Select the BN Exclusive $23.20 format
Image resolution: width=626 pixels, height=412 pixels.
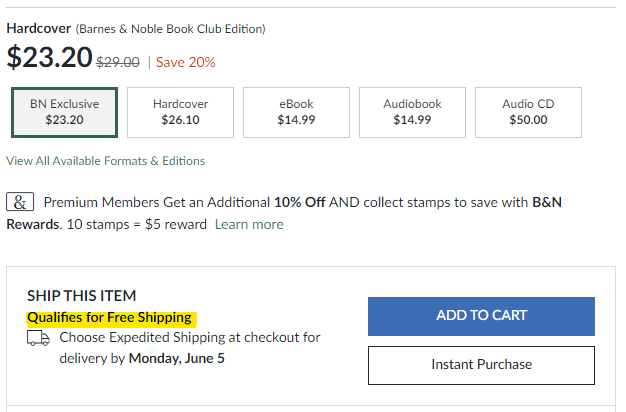[x=64, y=112]
